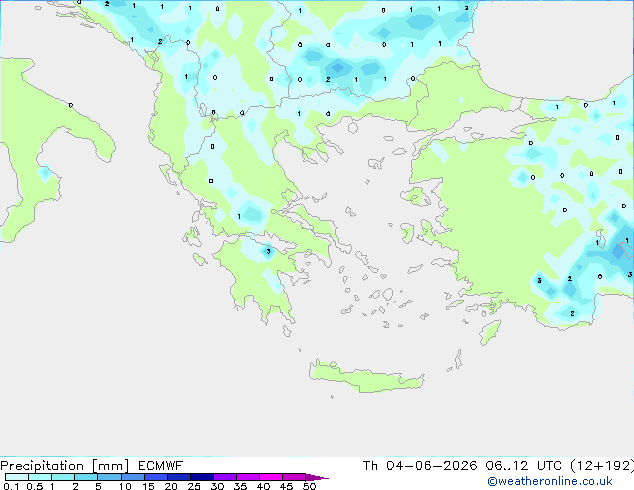This screenshot has height=490, width=634.
Task: Click the 25 mm legend color swatch
Action: click(202, 477)
